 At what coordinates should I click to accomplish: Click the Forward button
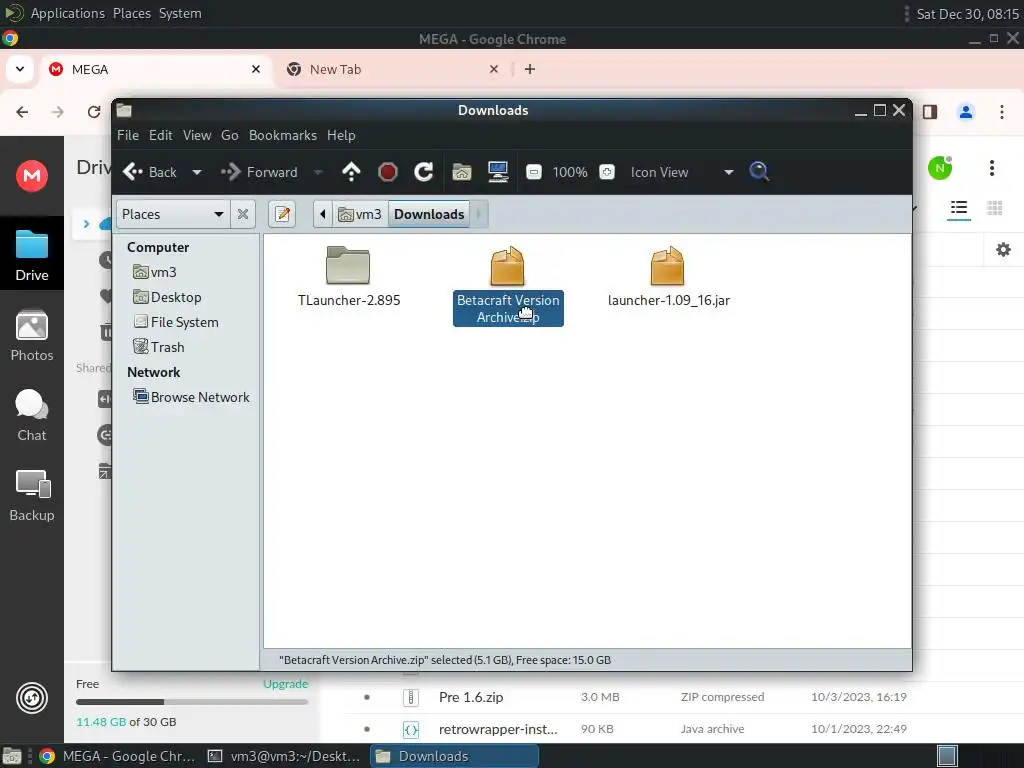point(260,172)
